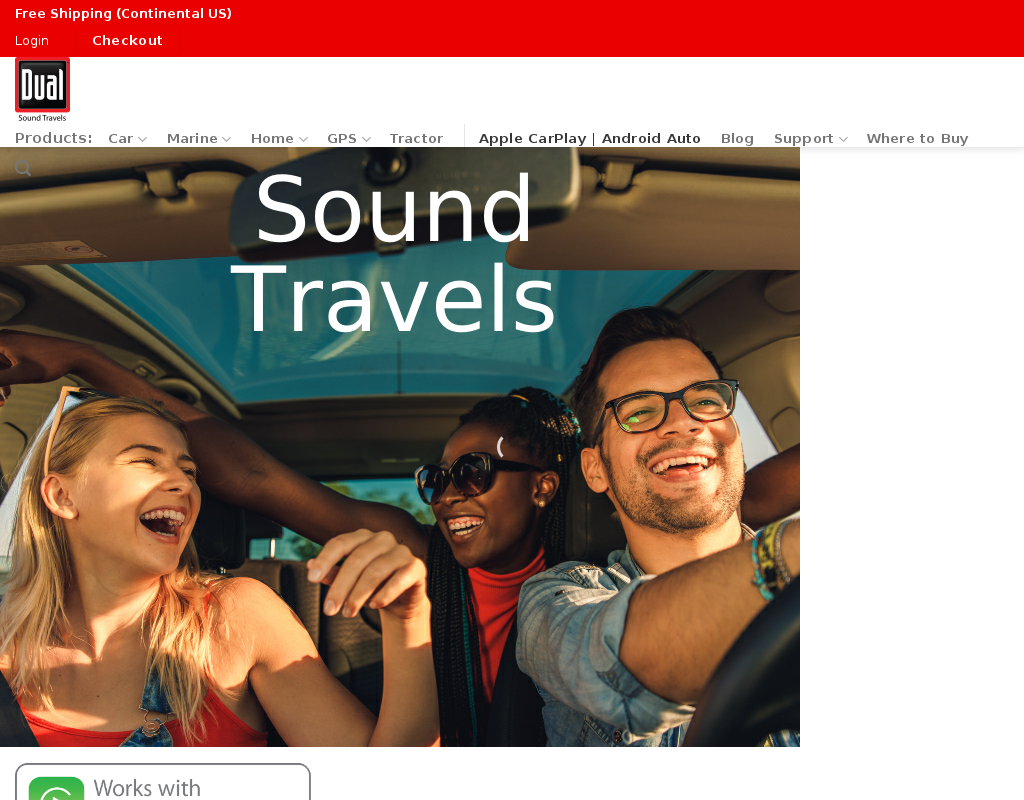
Task: Open the GPS products dropdown
Action: [x=348, y=139]
